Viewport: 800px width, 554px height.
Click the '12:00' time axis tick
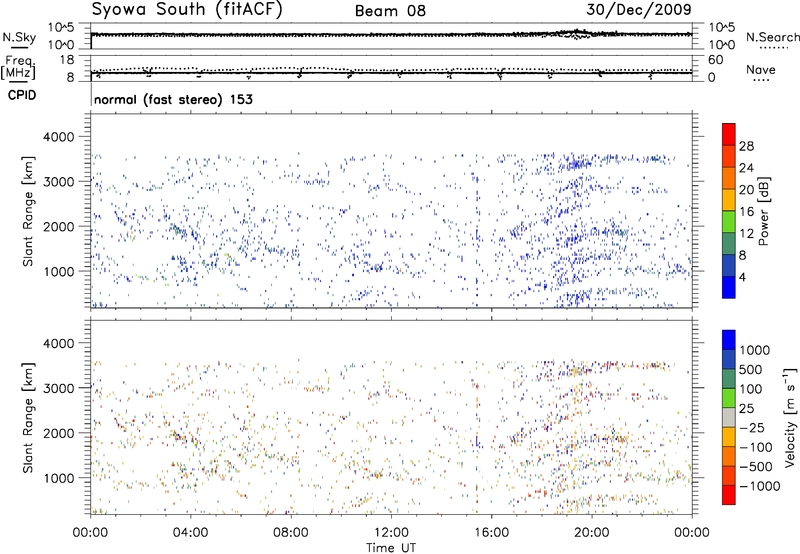(391, 533)
